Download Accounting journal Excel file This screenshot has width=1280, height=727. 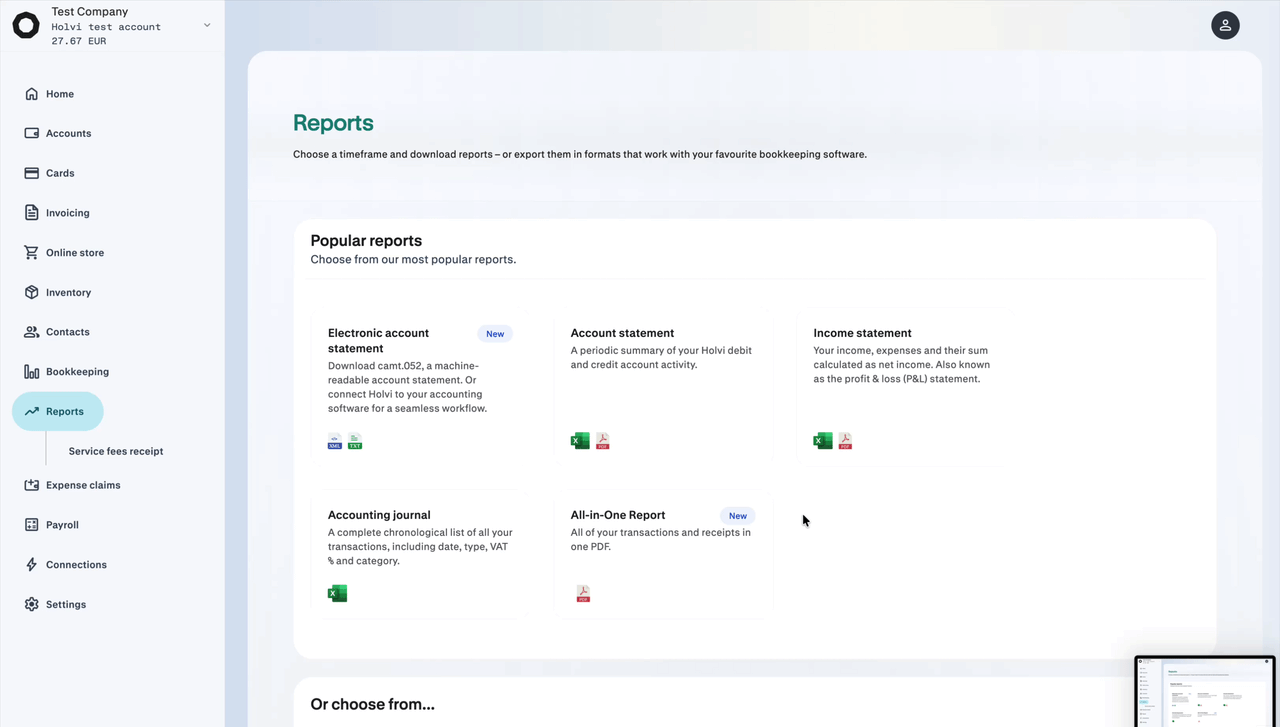click(338, 593)
